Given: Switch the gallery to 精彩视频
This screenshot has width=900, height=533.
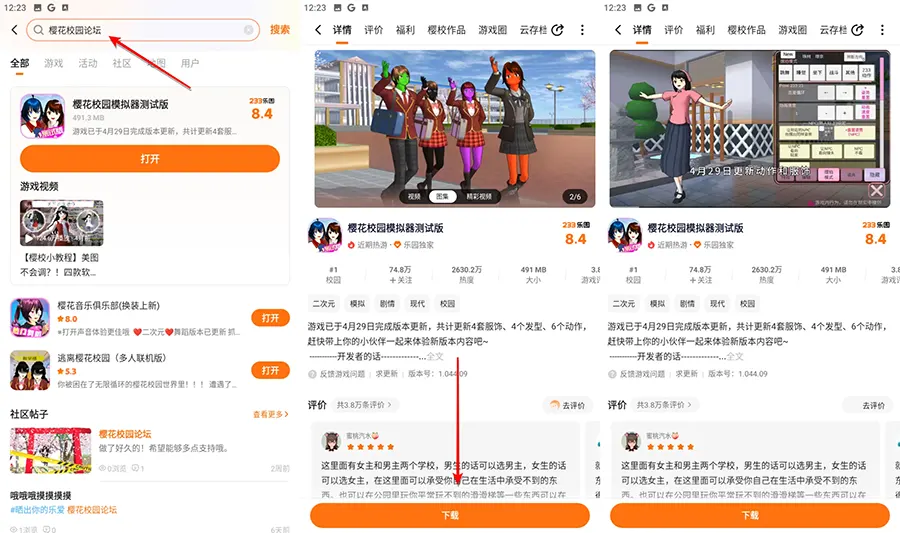Looking at the screenshot, I should (x=479, y=196).
